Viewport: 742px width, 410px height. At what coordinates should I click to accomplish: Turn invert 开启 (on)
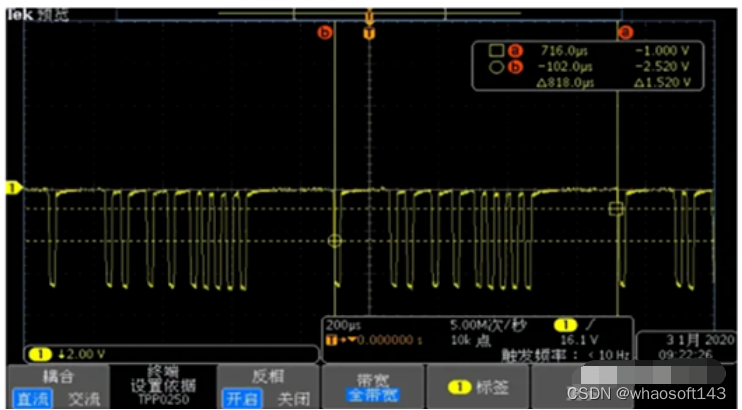pos(242,399)
